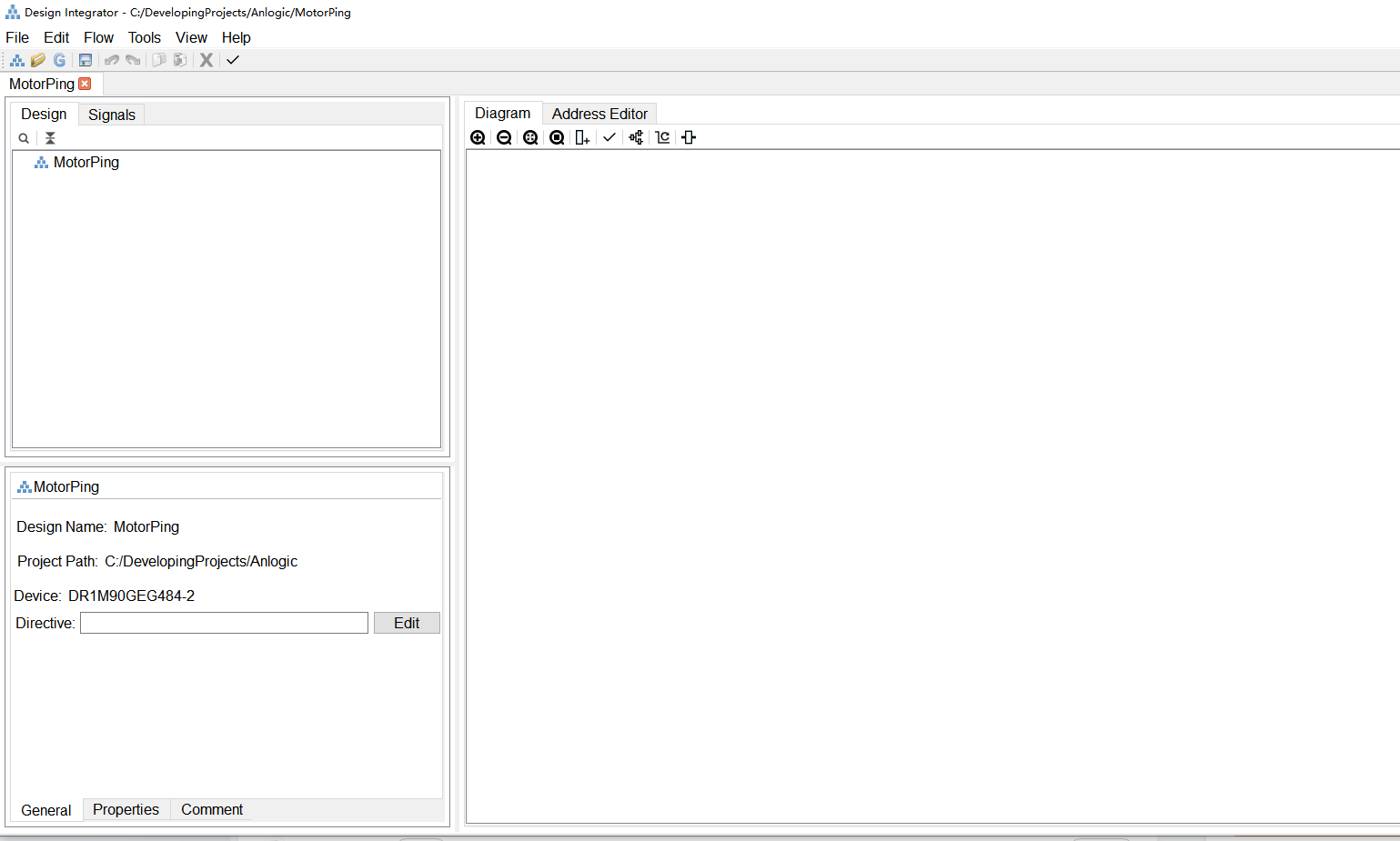Open the Tools menu
Image resolution: width=1400 pixels, height=841 pixels.
[x=145, y=37]
